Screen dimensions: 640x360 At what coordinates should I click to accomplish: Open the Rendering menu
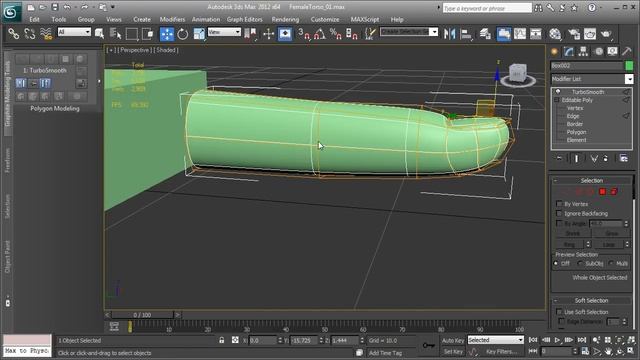point(285,19)
